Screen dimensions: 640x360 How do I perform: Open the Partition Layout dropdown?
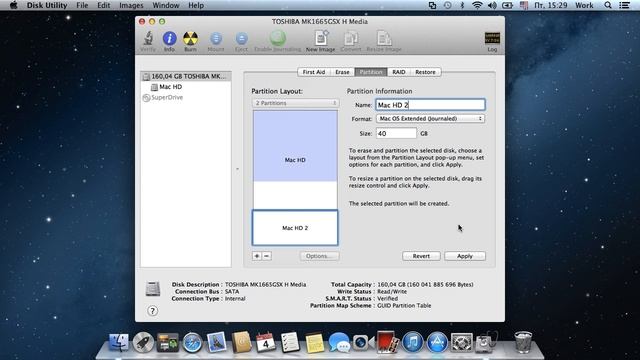pos(296,103)
